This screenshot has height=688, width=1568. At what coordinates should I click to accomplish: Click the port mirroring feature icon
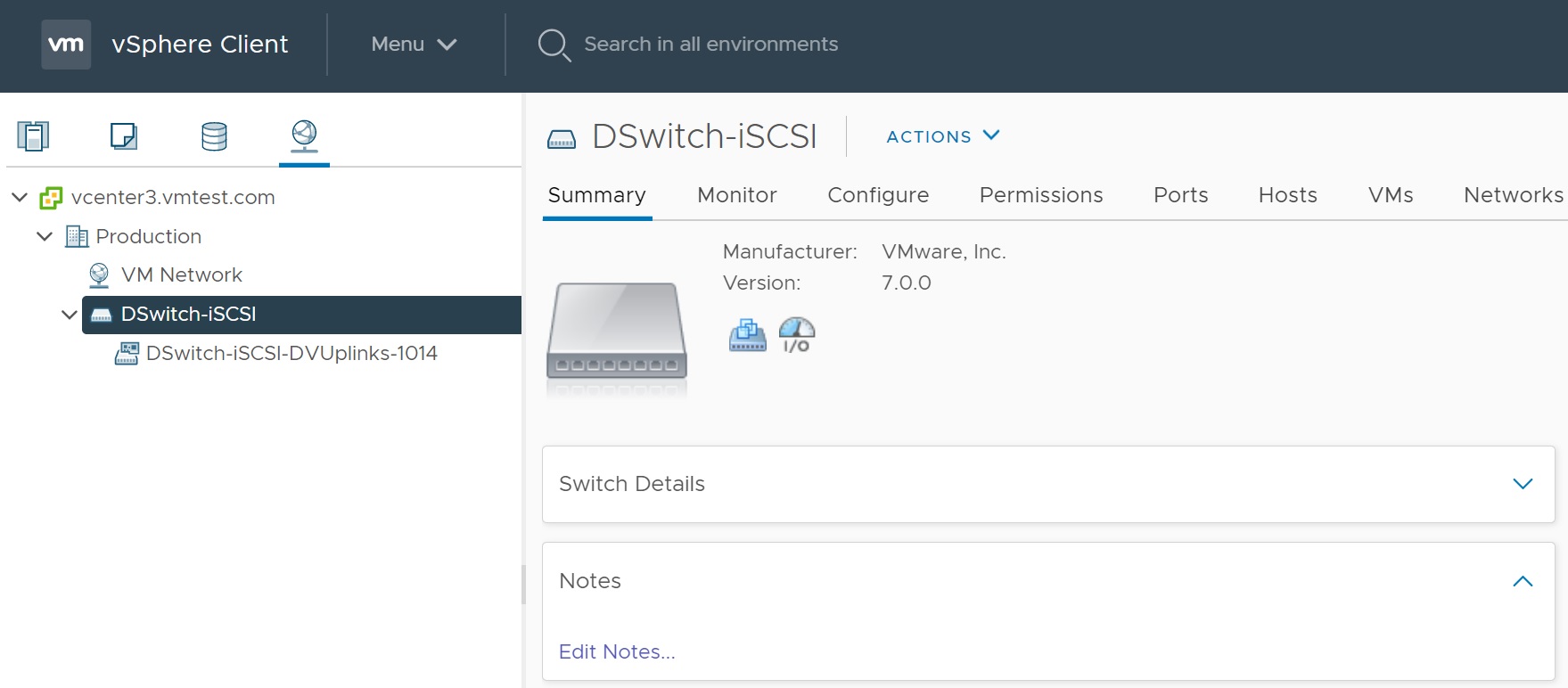[x=747, y=335]
